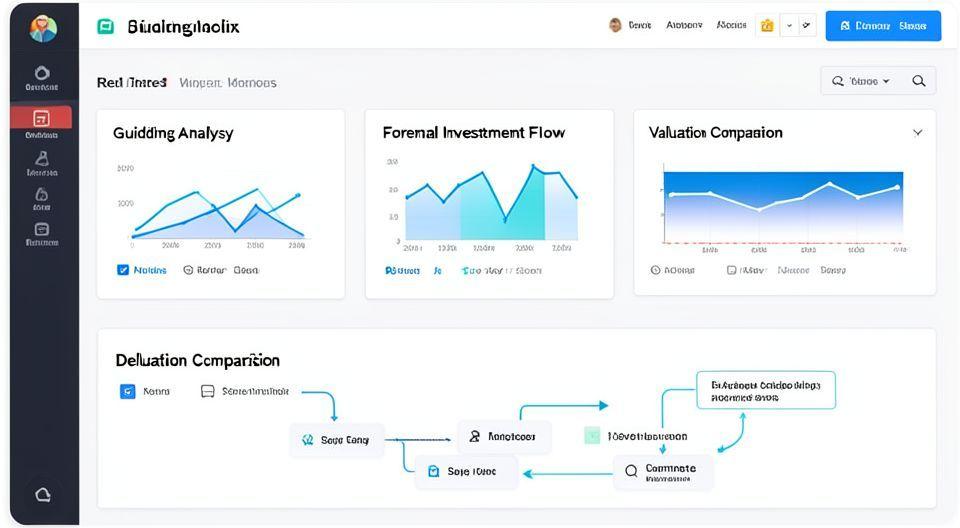Open the sidebar person icon below red item
The image size is (960, 528).
click(x=41, y=158)
